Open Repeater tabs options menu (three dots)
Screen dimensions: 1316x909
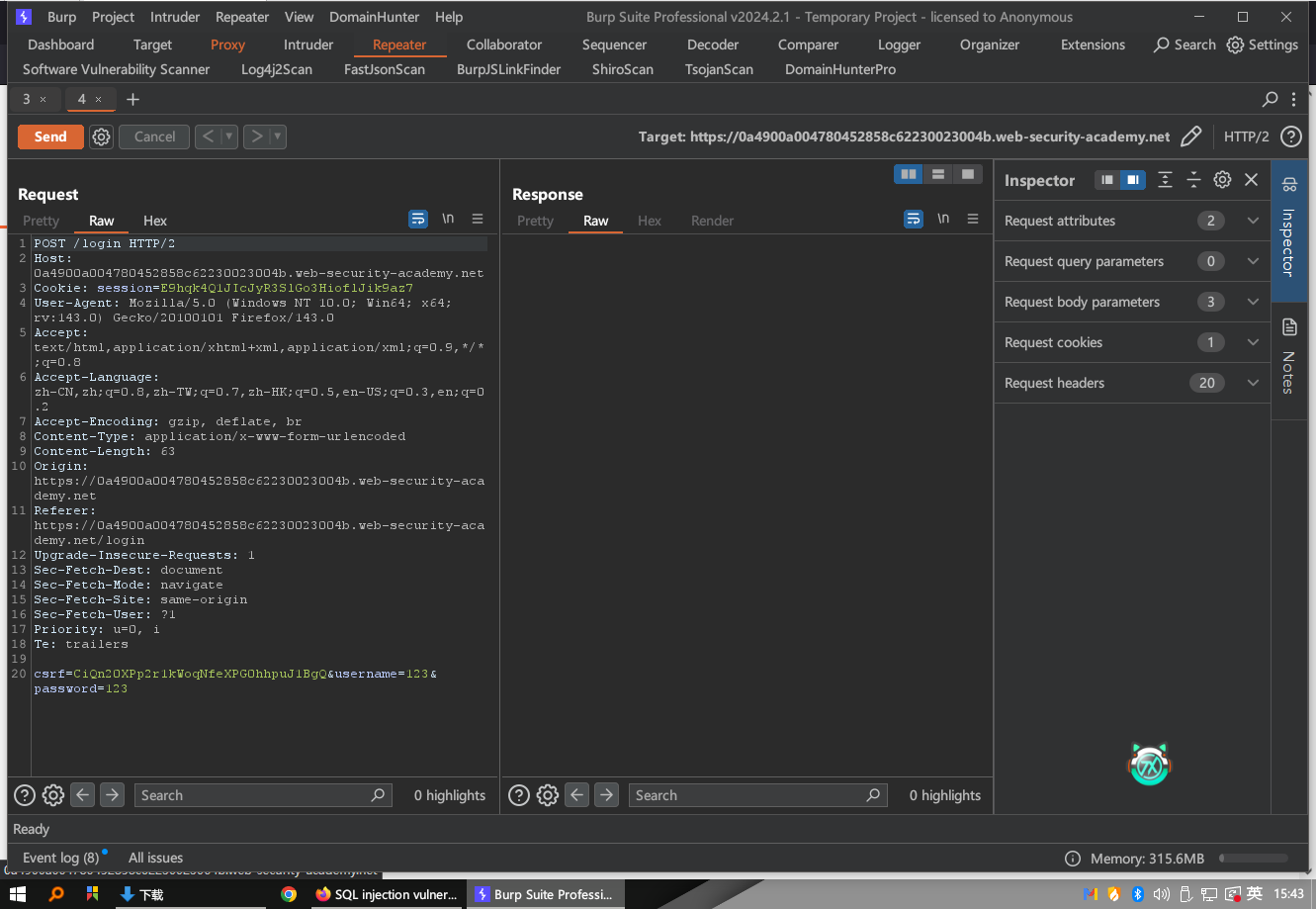coord(1294,99)
